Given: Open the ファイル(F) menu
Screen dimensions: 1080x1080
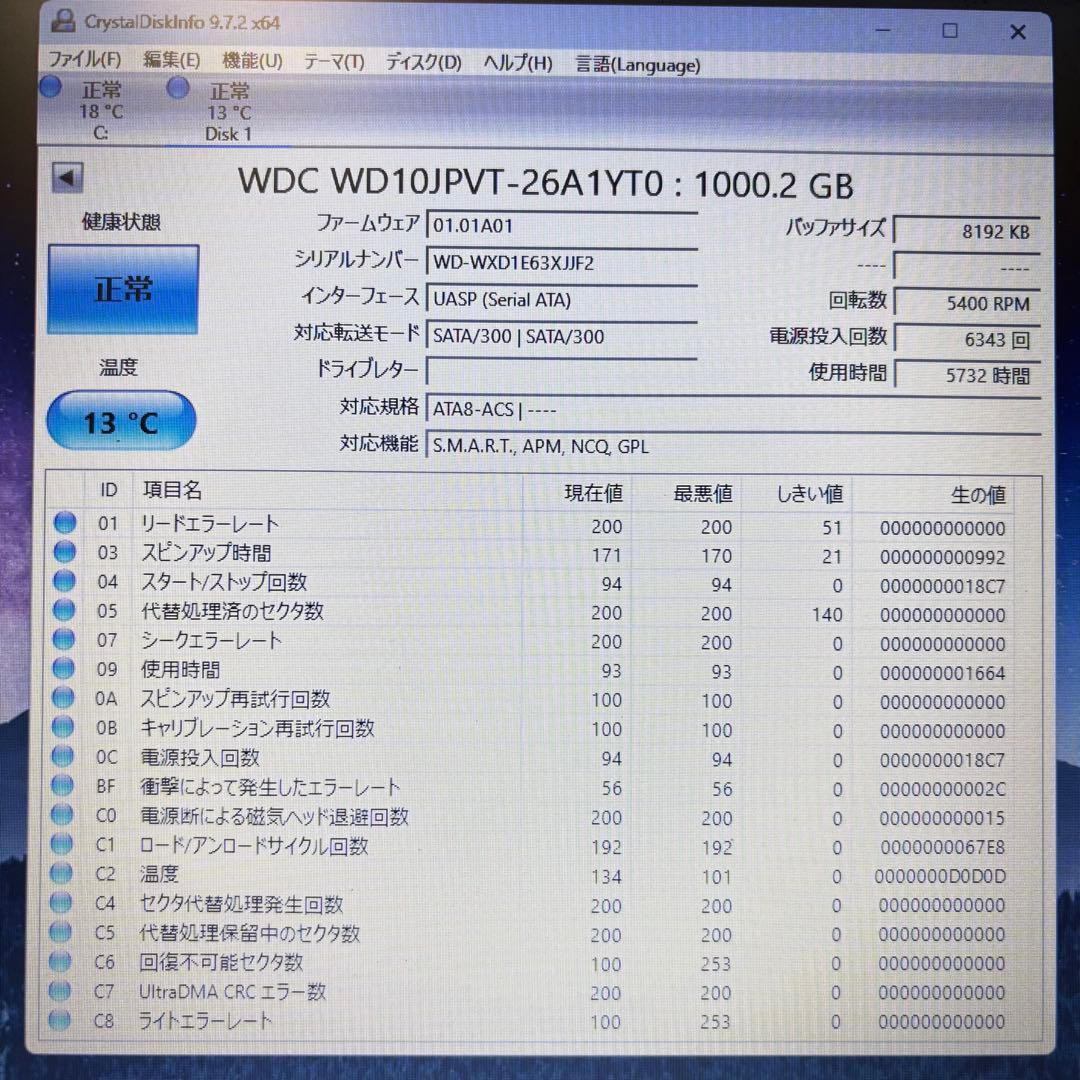Looking at the screenshot, I should coord(84,60).
